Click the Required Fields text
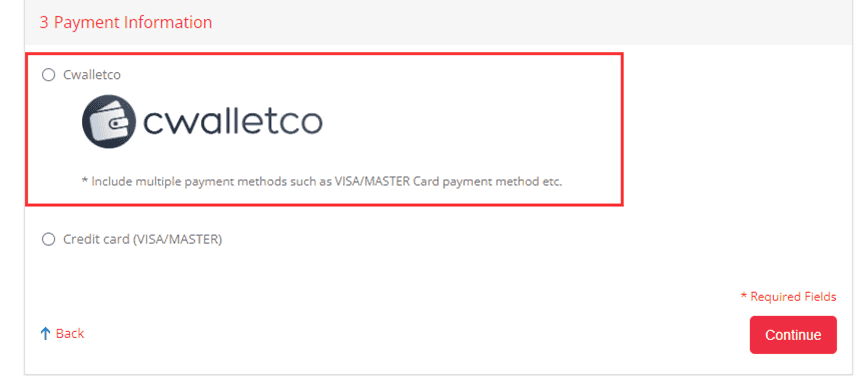 tap(793, 297)
